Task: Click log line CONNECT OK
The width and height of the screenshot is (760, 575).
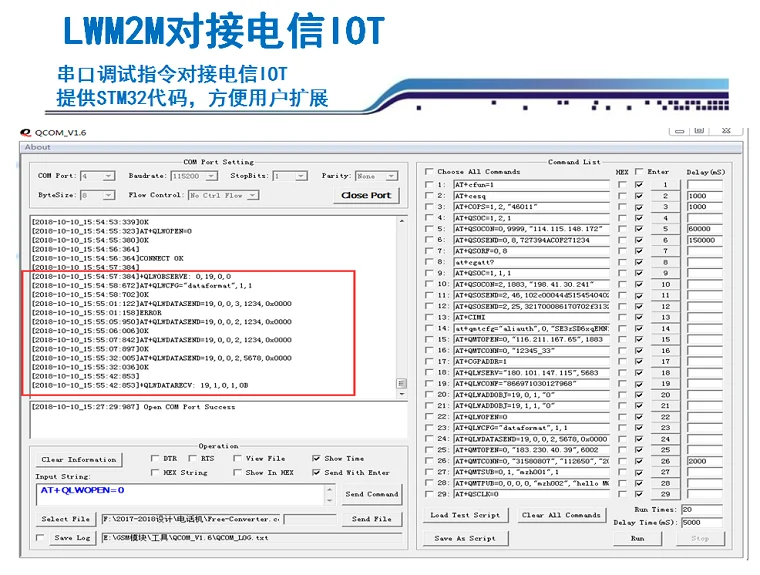Action: tap(108, 258)
